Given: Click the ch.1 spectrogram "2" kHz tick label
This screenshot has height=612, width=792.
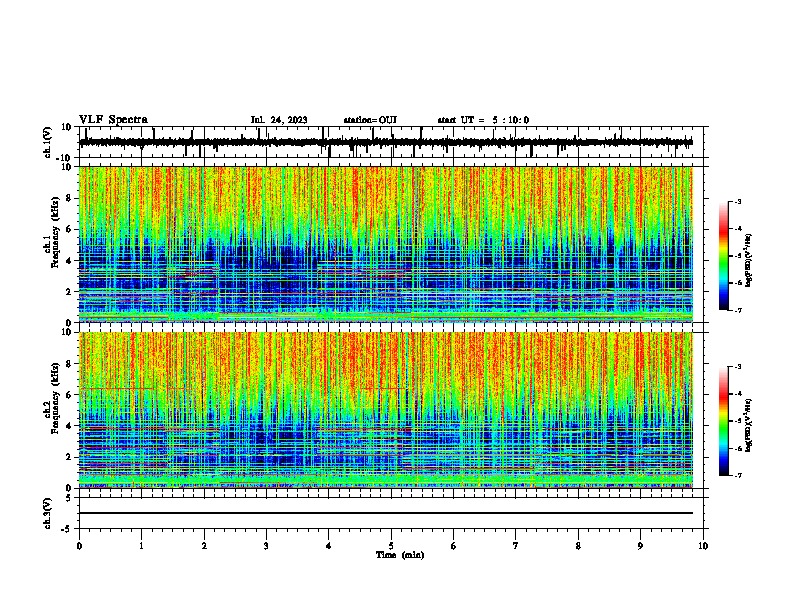Looking at the screenshot, I should [x=69, y=291].
